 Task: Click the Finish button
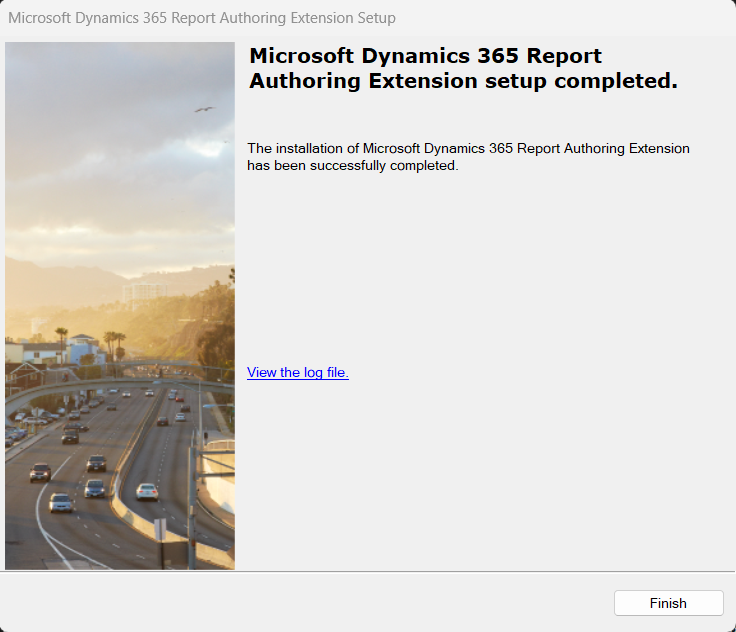[x=668, y=603]
